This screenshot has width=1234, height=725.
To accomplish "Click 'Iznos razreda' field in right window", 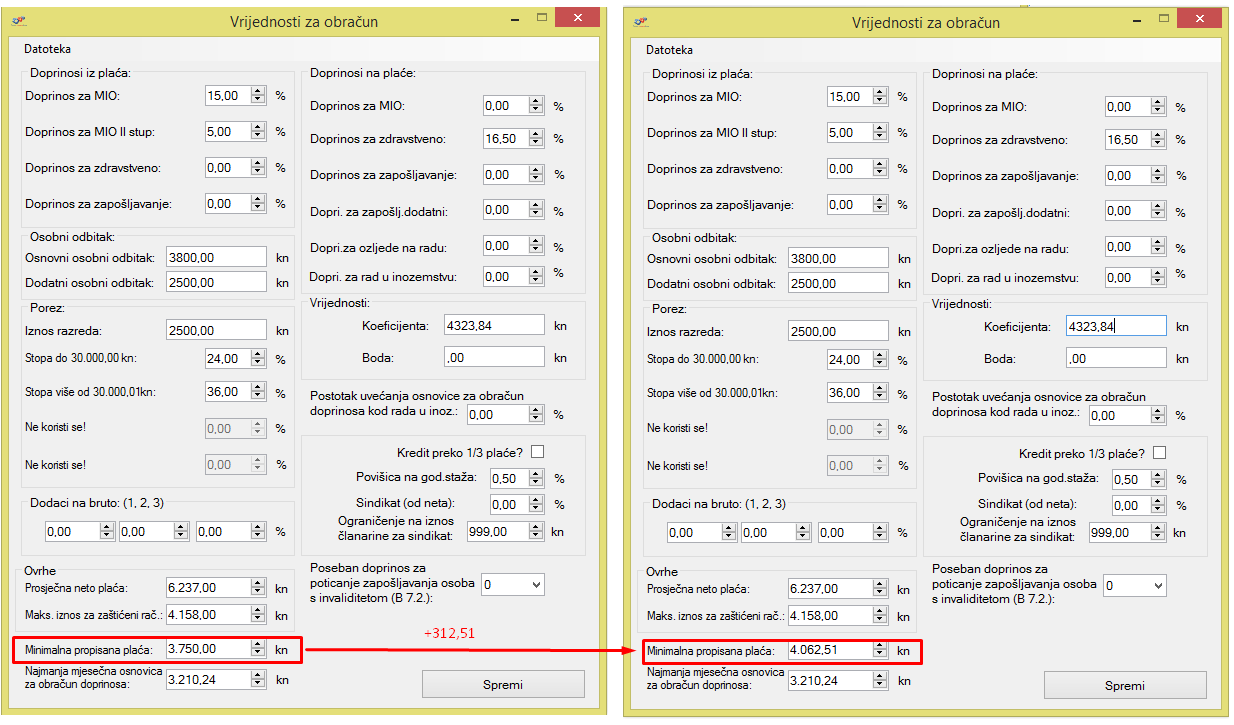I will [838, 332].
